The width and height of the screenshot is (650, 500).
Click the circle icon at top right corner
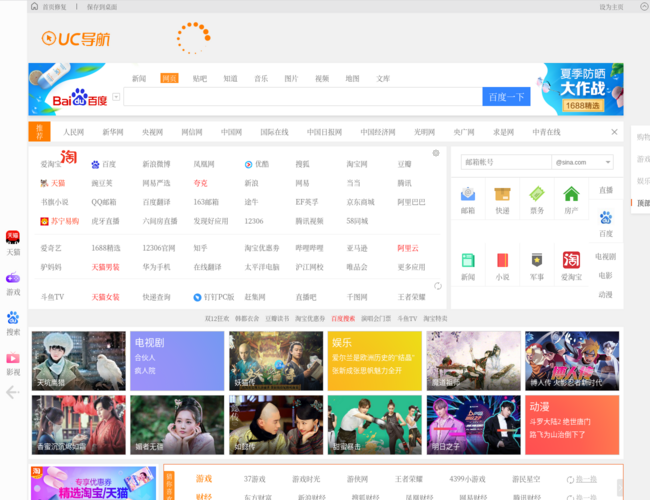[645, 6]
